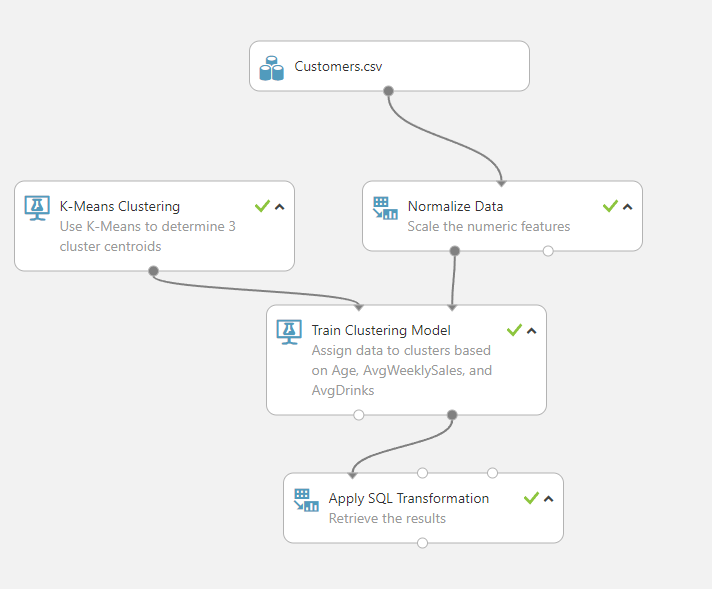This screenshot has height=589, width=712.
Task: Click the Apply SQL Transformation module icon
Action: point(306,500)
